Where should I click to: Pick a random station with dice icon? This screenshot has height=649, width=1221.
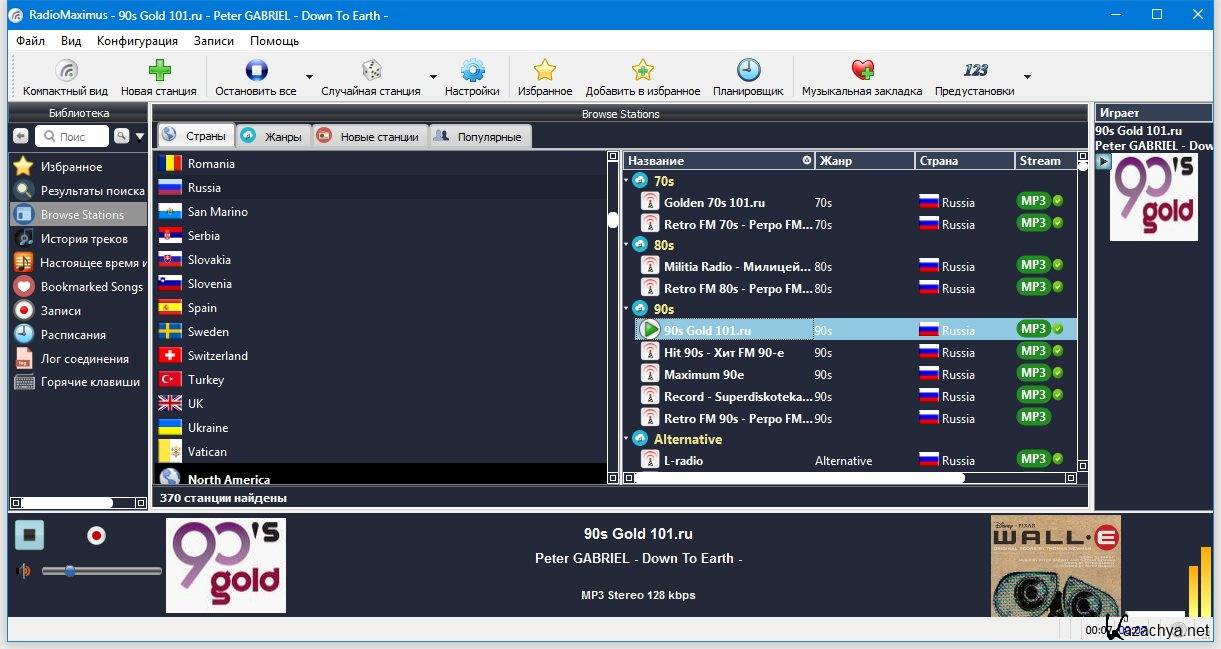(x=370, y=72)
